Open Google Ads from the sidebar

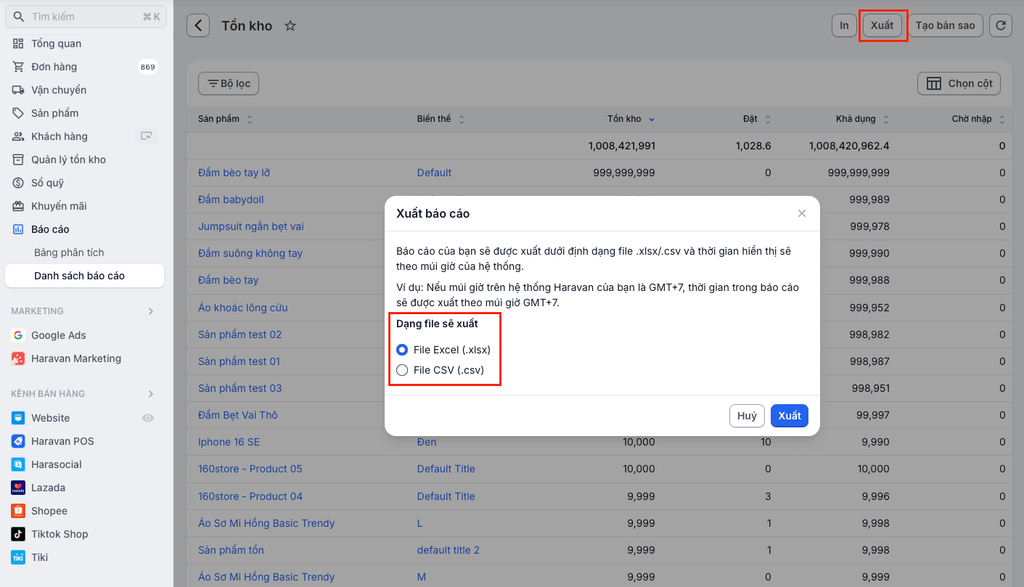pyautogui.click(x=58, y=336)
